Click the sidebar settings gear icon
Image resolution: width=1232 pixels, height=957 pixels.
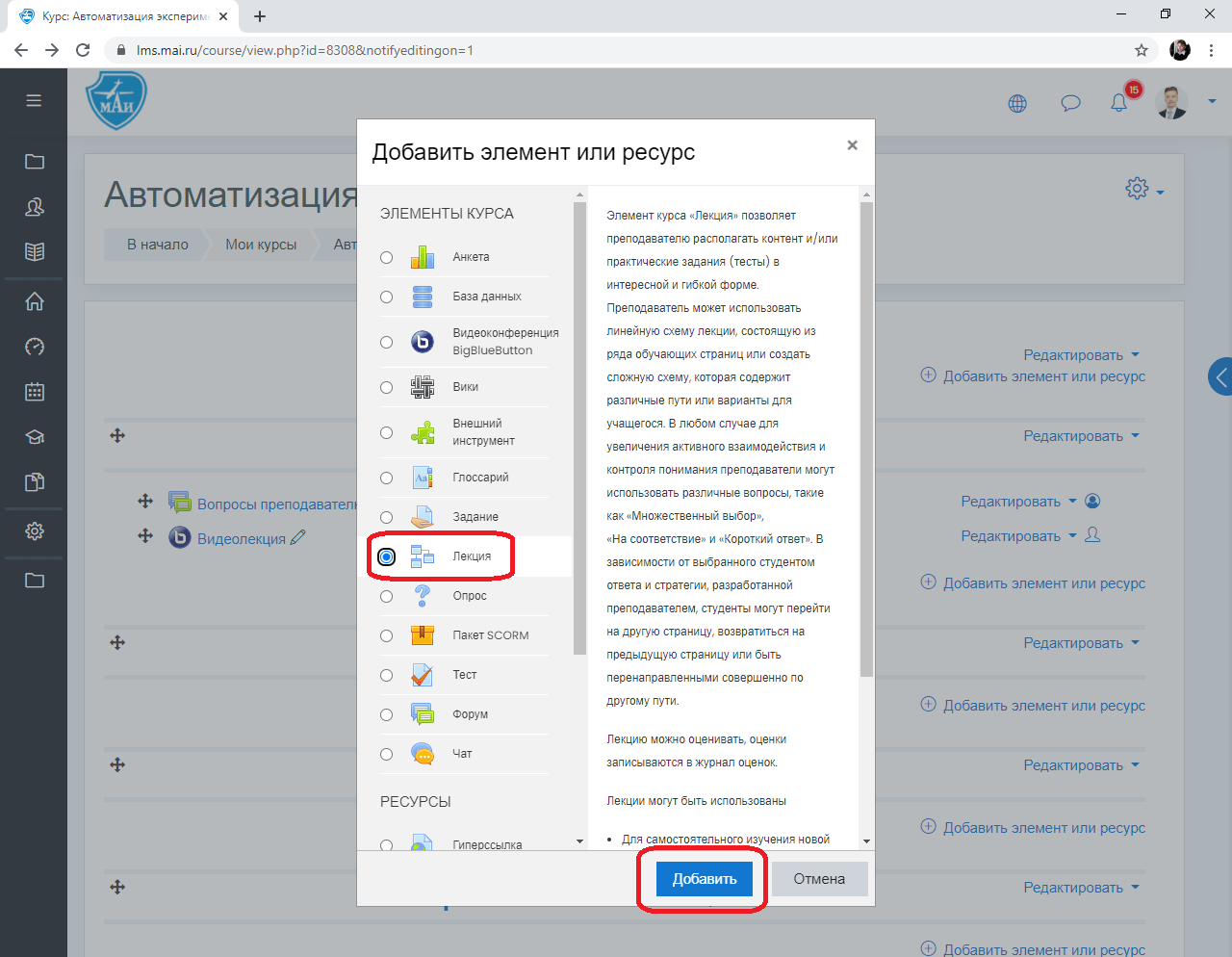pyautogui.click(x=35, y=531)
